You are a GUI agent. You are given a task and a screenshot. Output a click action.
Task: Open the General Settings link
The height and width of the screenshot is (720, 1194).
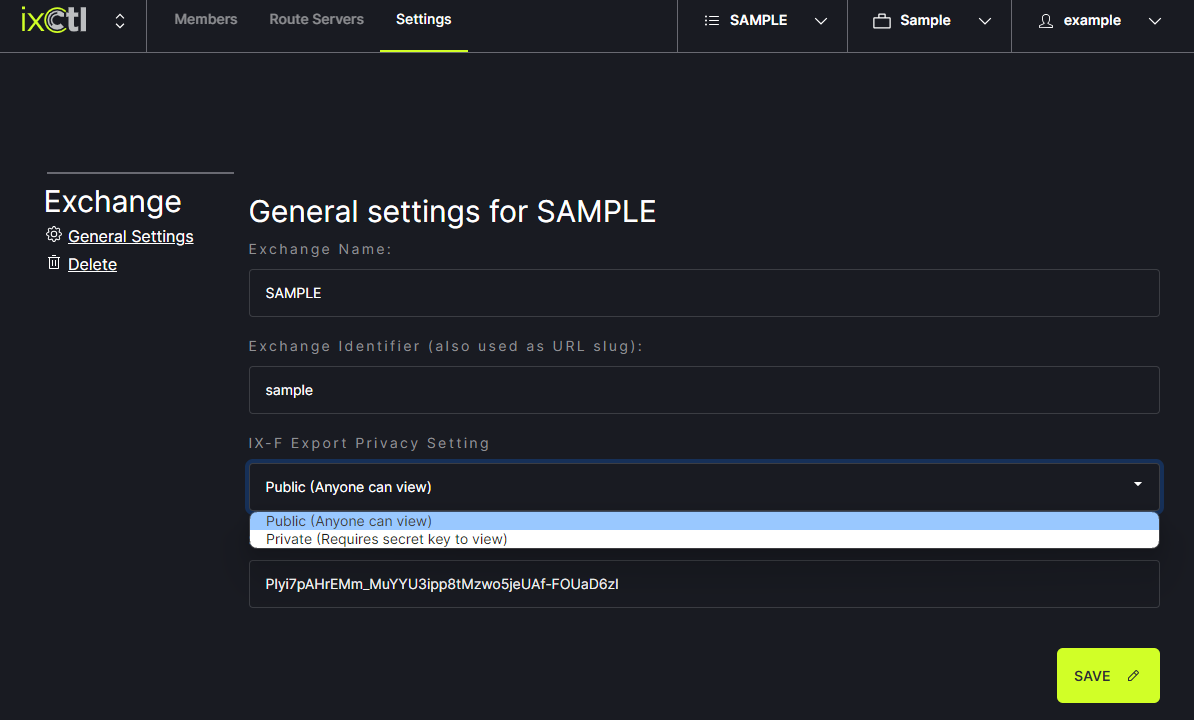(130, 236)
